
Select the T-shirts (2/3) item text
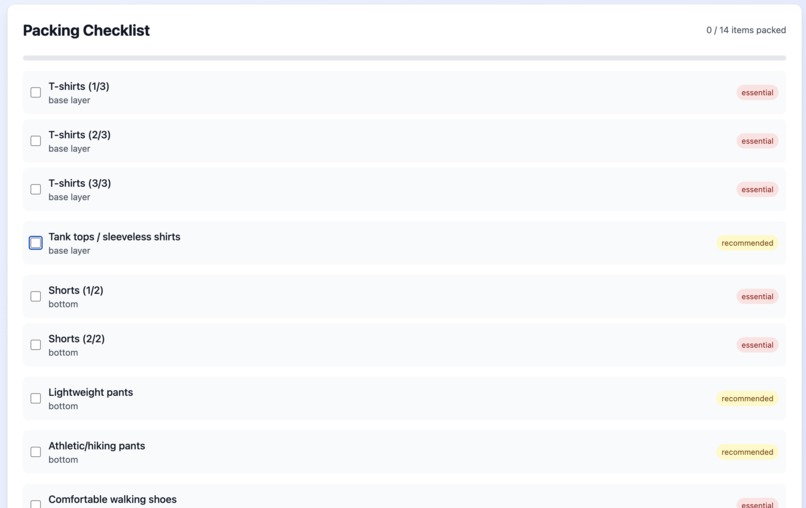[x=79, y=134]
